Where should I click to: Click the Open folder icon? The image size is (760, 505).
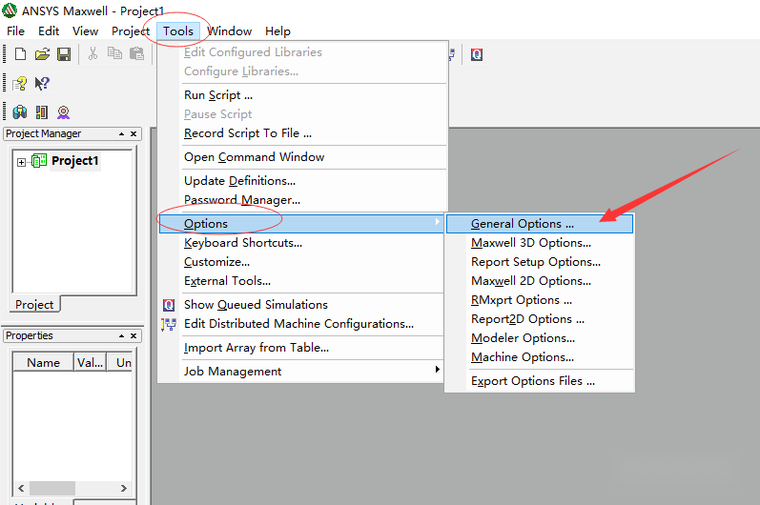42,54
